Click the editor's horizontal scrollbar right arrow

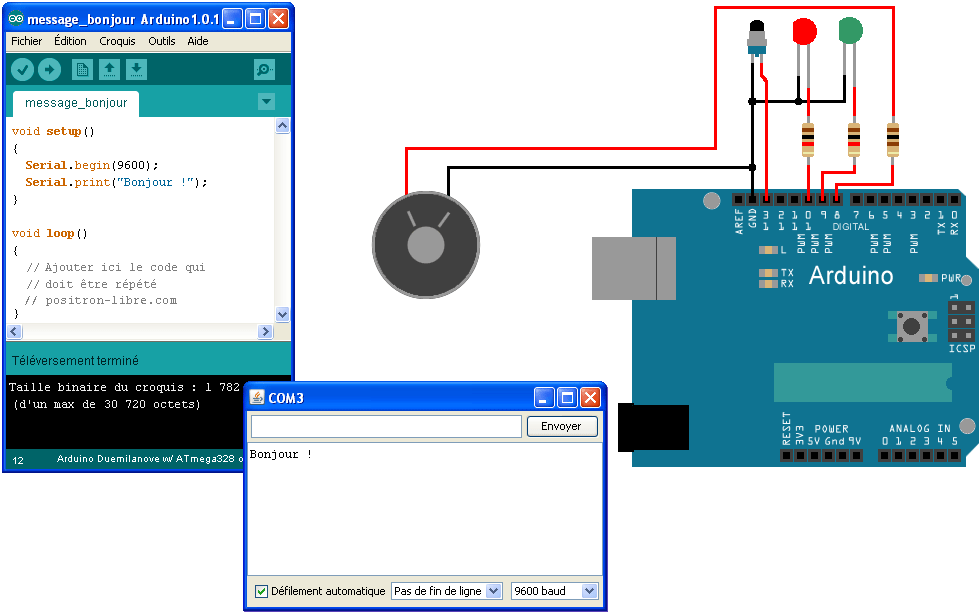click(266, 331)
